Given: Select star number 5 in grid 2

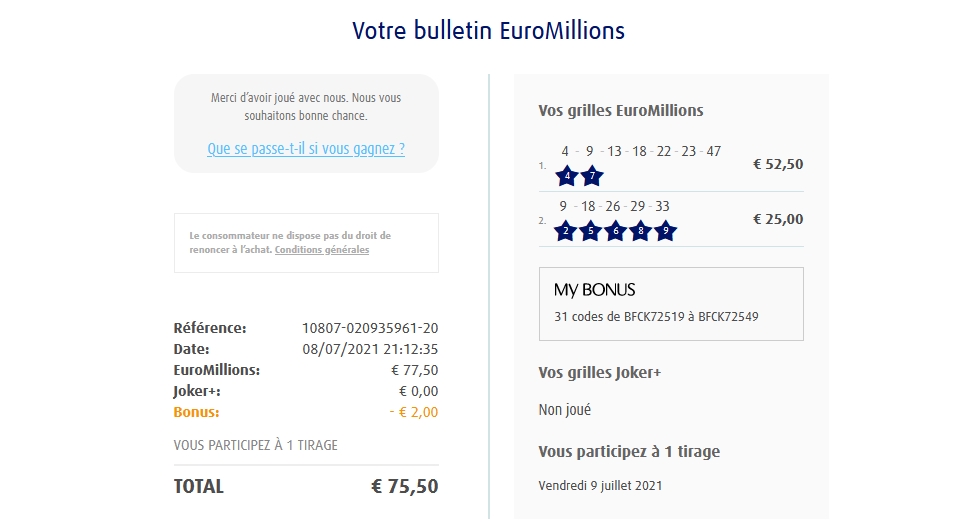Looking at the screenshot, I should tap(591, 231).
